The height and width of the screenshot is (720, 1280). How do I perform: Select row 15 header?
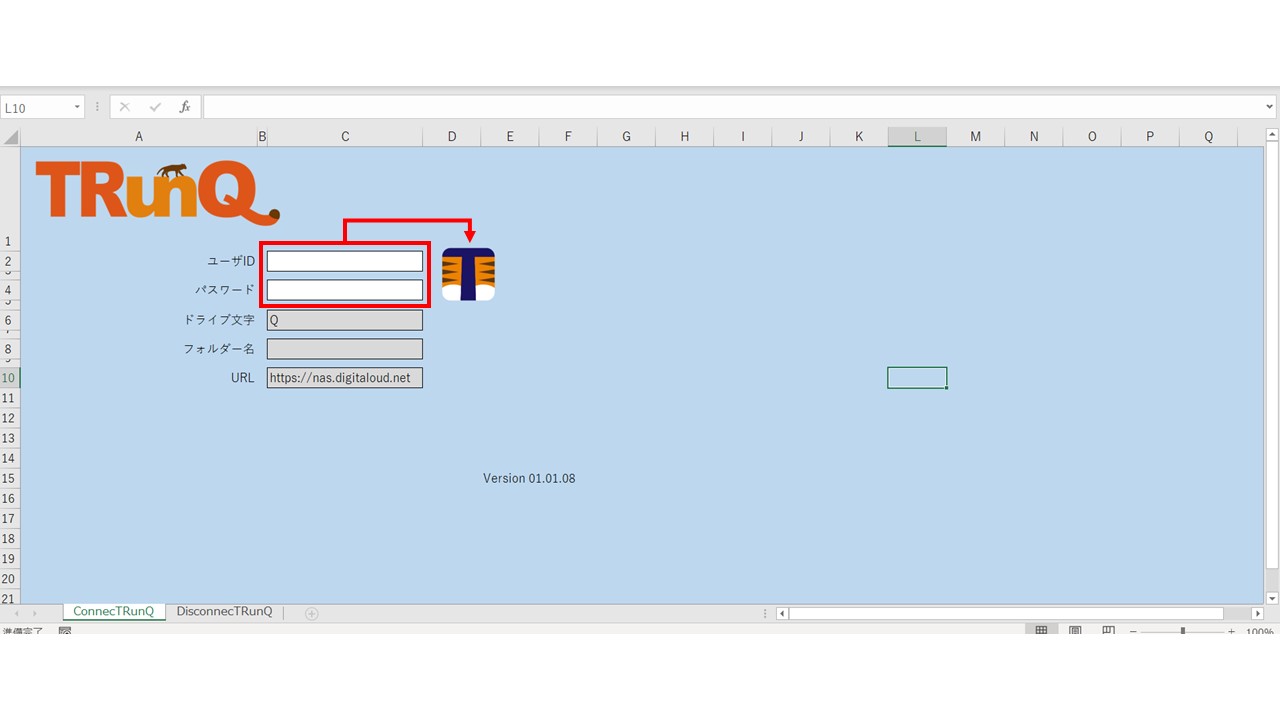coord(9,478)
